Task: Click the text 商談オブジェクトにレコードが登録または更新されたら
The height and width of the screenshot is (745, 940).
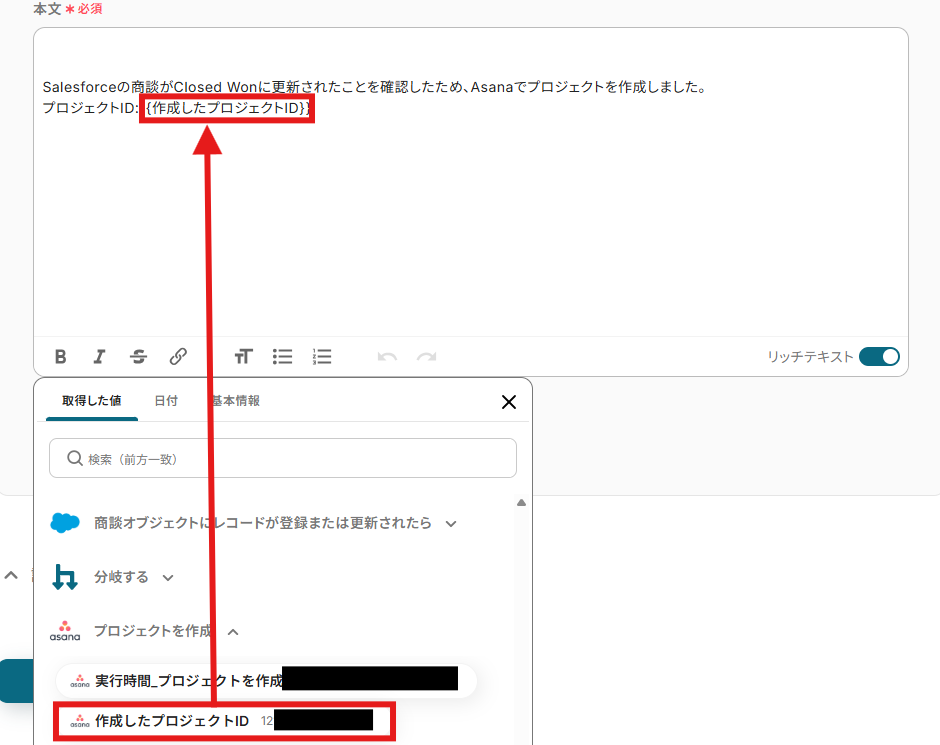Action: (x=263, y=523)
